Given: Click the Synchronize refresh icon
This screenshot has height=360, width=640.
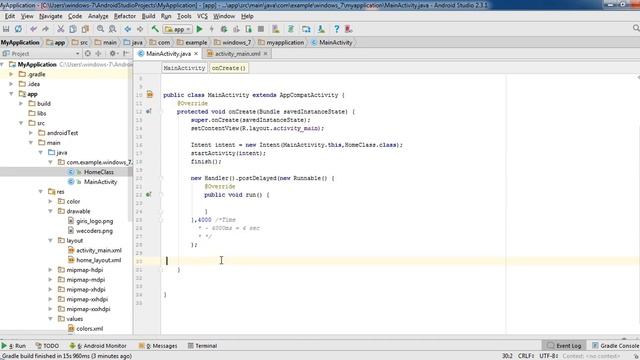Looking at the screenshot, I should point(18,29).
